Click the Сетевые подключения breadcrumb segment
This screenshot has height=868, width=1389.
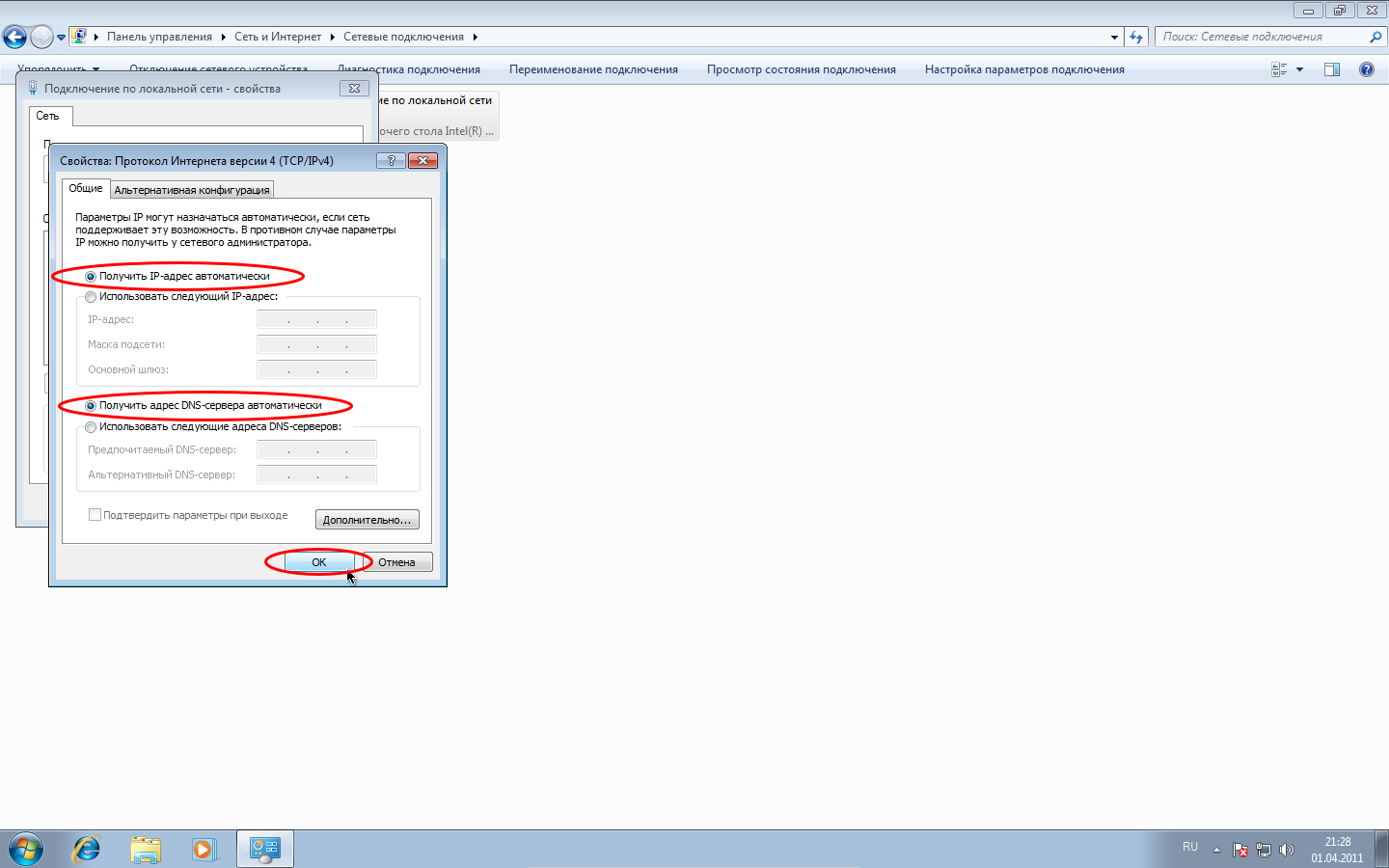403,37
